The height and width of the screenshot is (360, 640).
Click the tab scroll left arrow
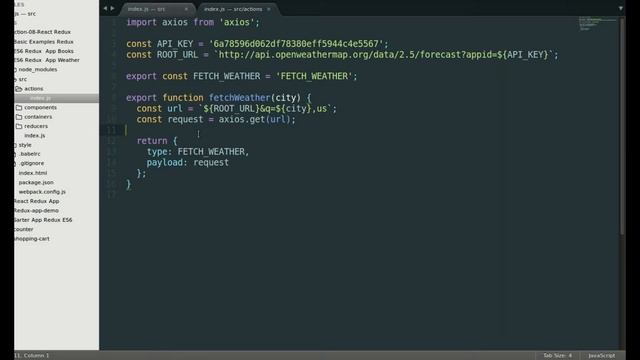tap(105, 8)
